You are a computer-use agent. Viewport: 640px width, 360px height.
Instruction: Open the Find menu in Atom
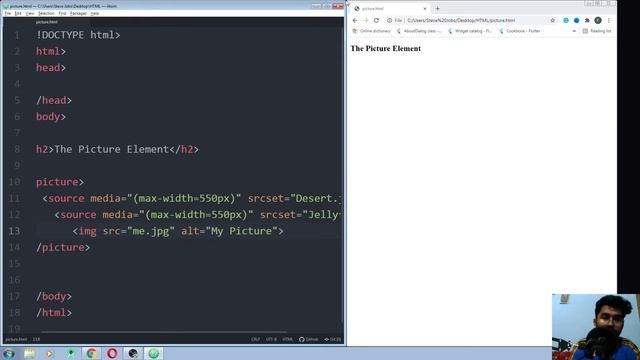[x=62, y=13]
